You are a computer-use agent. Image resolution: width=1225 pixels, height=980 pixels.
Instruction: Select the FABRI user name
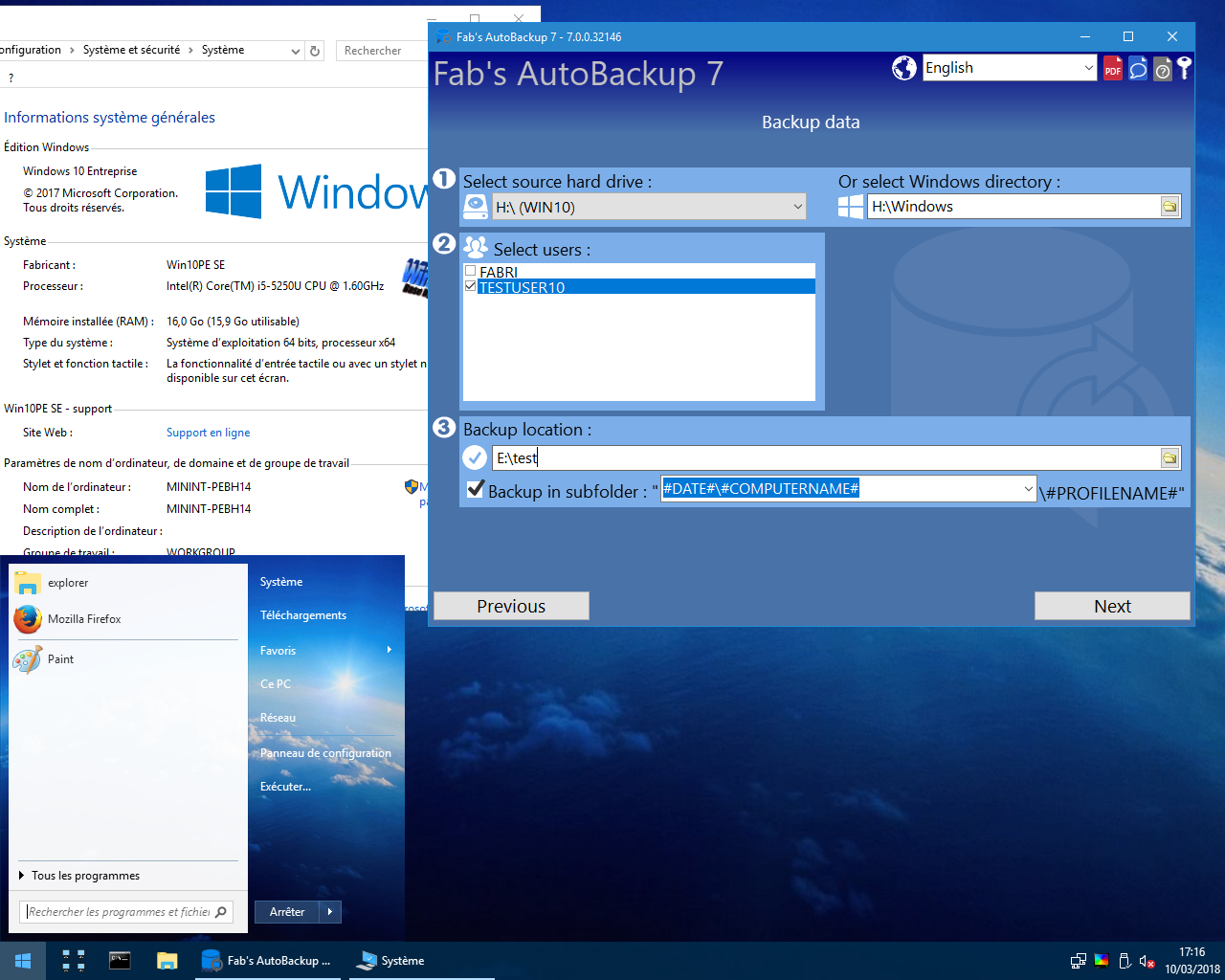498,272
